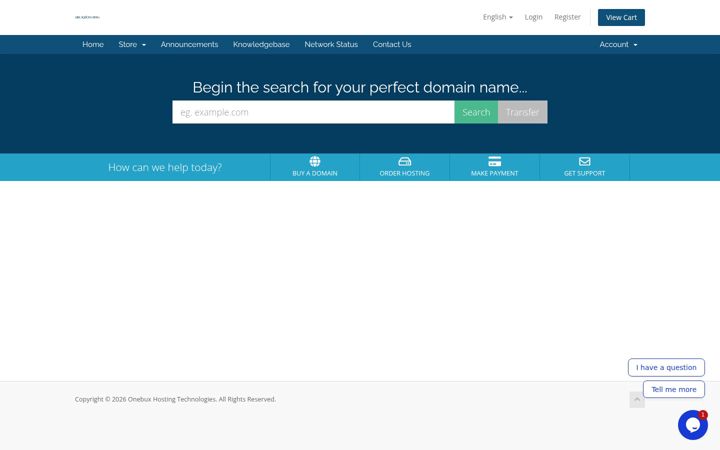
Task: Select Contact Us in the navigation
Action: click(392, 45)
